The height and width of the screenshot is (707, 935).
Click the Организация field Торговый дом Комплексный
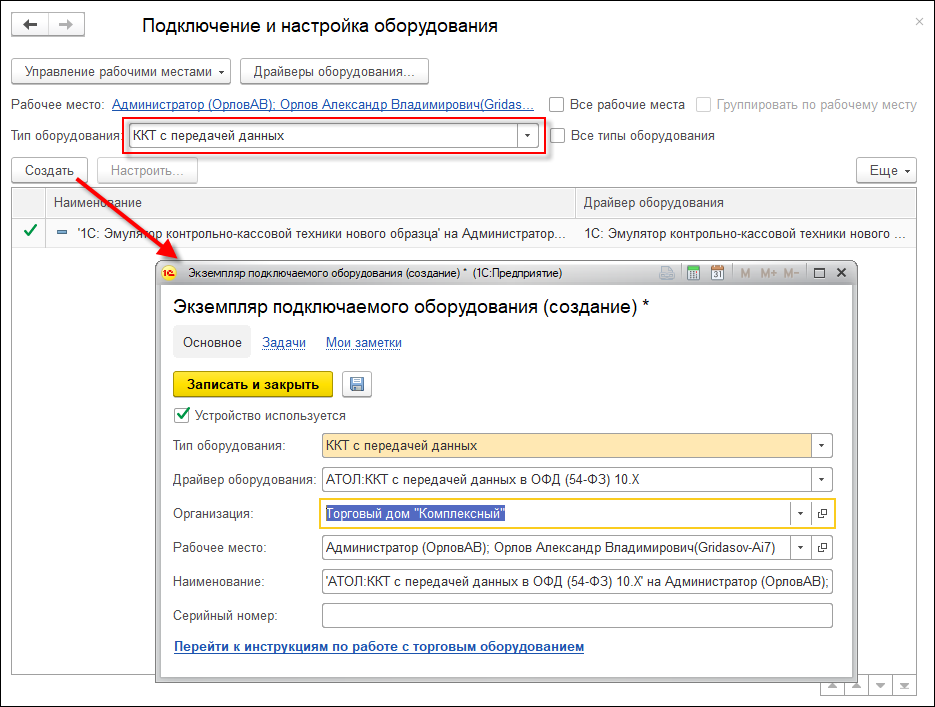[x=555, y=513]
